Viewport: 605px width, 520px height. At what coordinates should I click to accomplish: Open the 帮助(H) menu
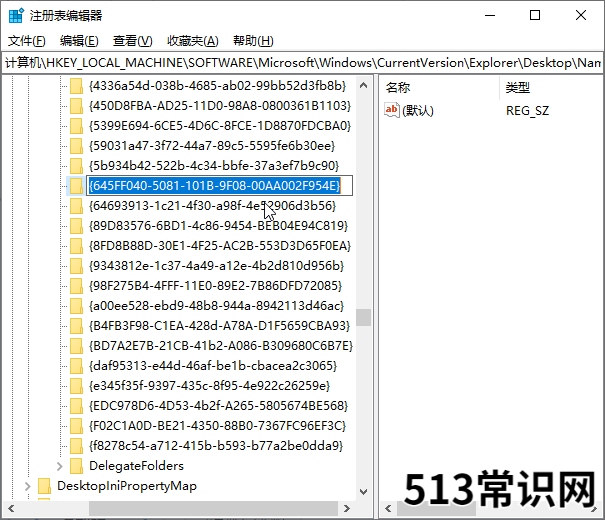(253, 41)
